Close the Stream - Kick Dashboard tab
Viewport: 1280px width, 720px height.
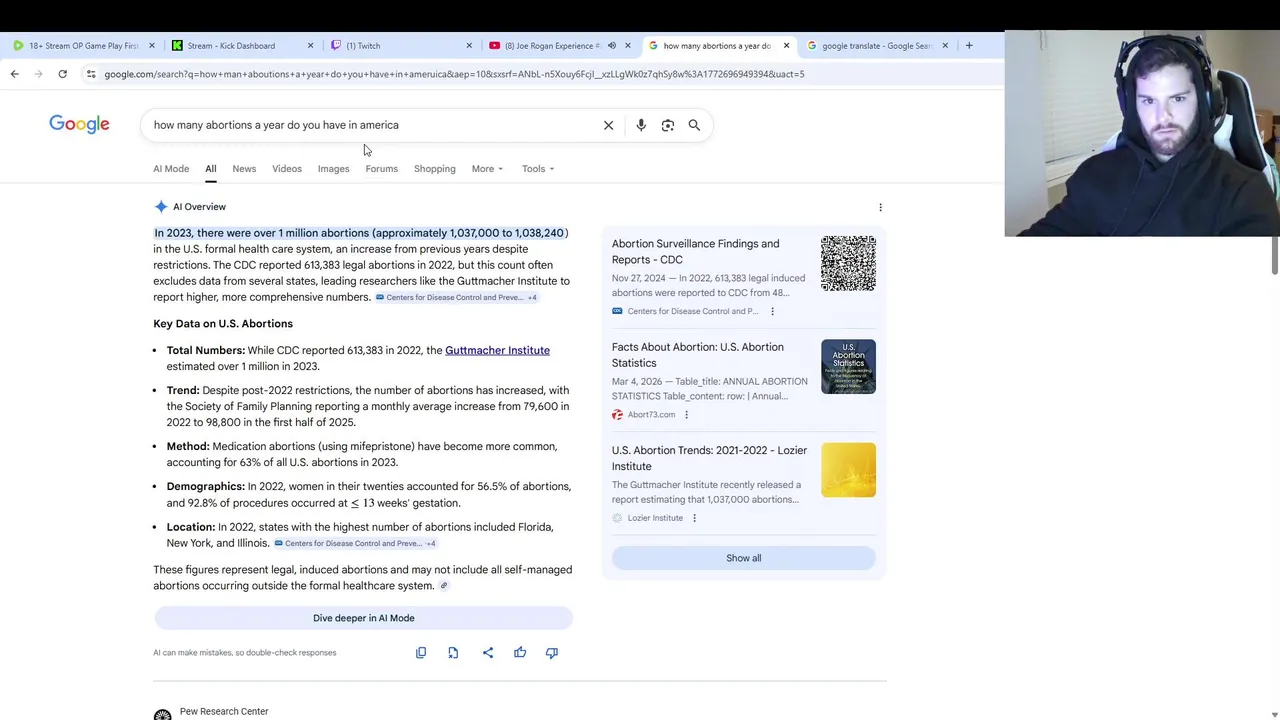(x=310, y=45)
